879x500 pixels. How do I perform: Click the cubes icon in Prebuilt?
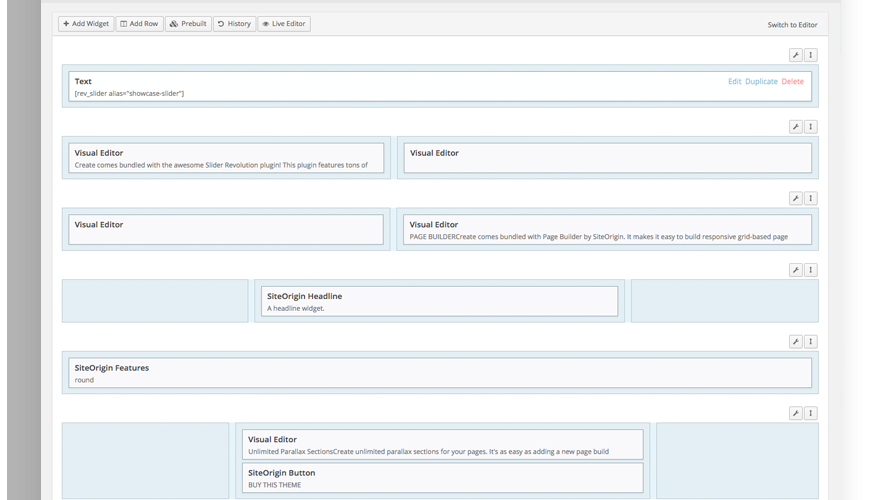(x=174, y=24)
